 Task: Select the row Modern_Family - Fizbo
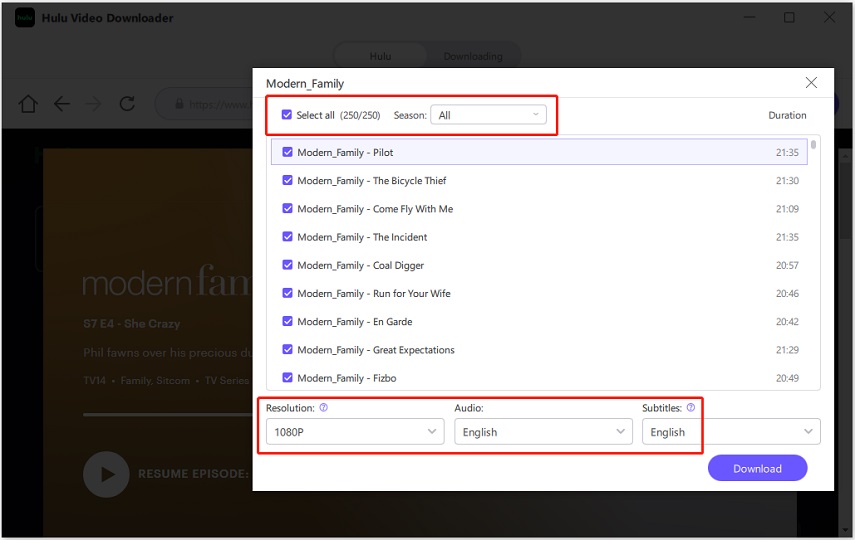tap(539, 378)
